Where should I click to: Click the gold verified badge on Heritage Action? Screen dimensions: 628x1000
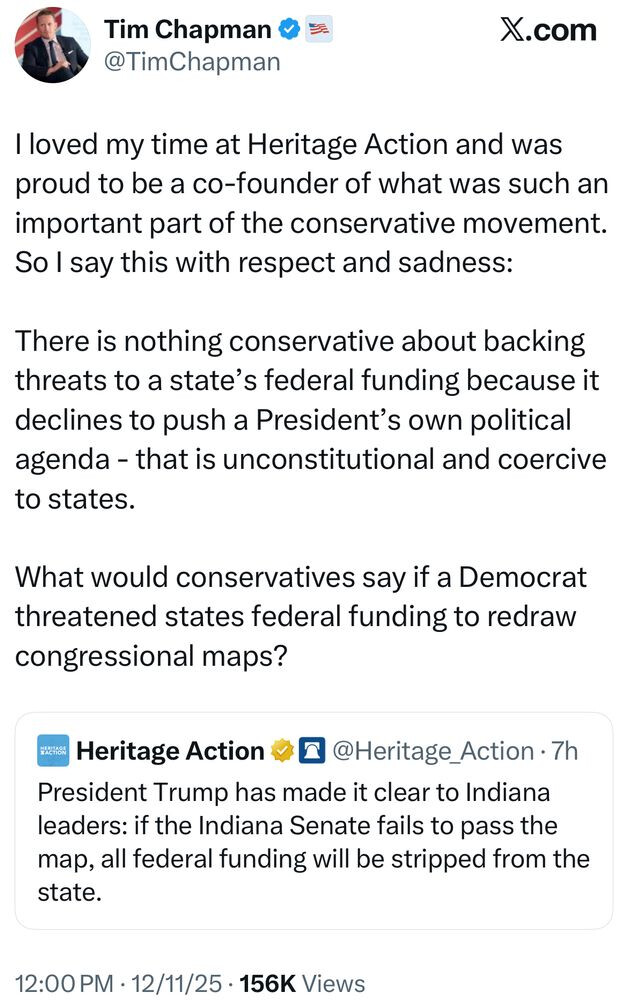coord(280,750)
